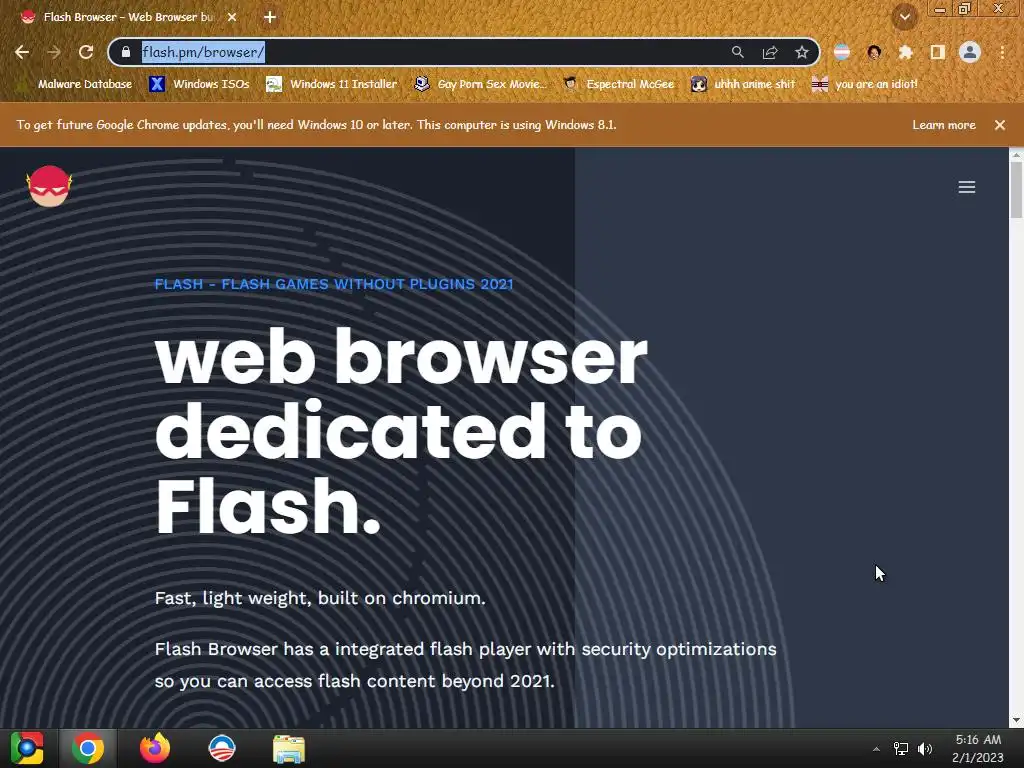Screen dimensions: 1024x768
Task: Open the Malware Database bookmark
Action: (75, 84)
